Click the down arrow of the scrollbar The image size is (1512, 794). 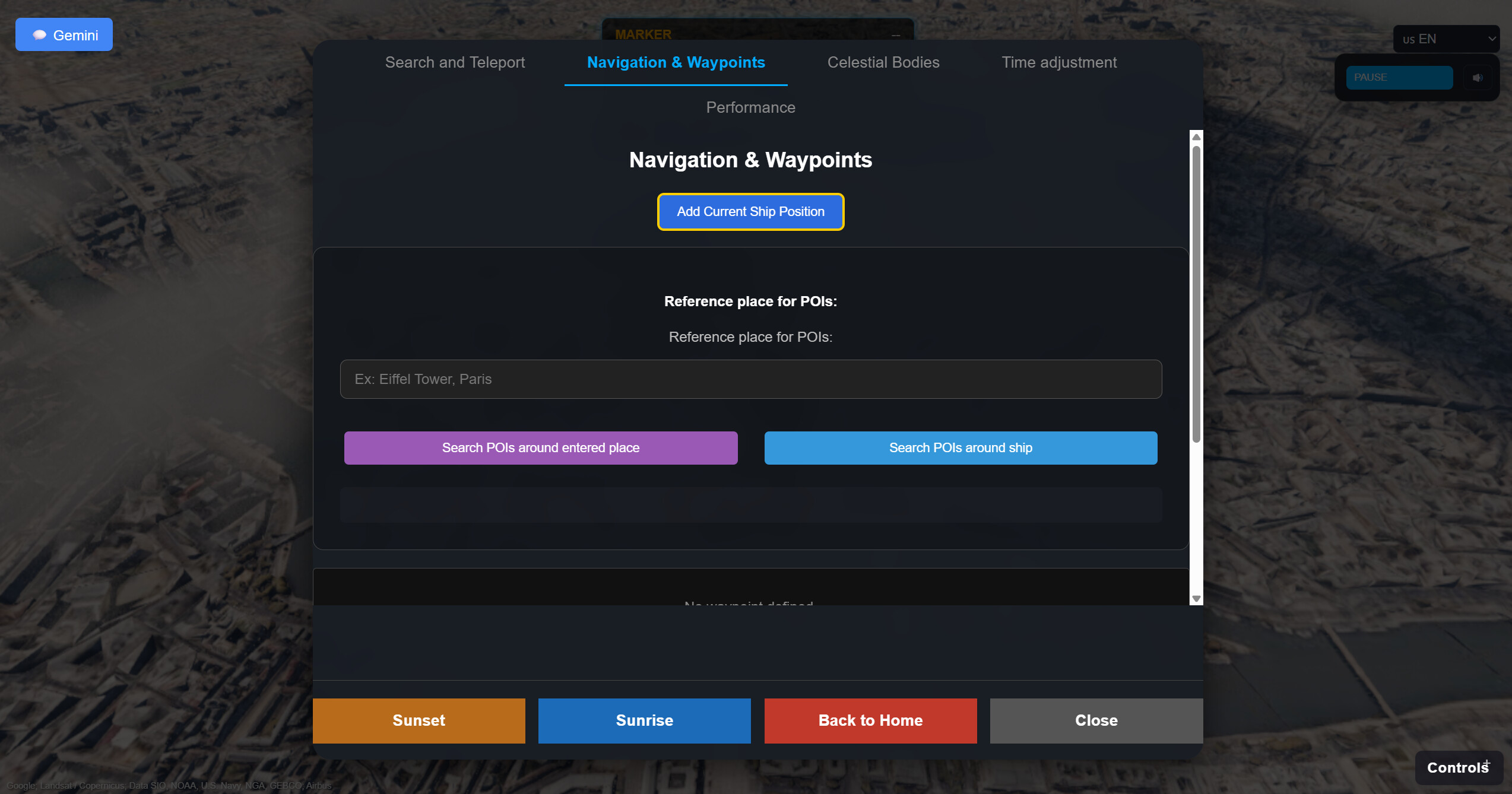(x=1196, y=599)
